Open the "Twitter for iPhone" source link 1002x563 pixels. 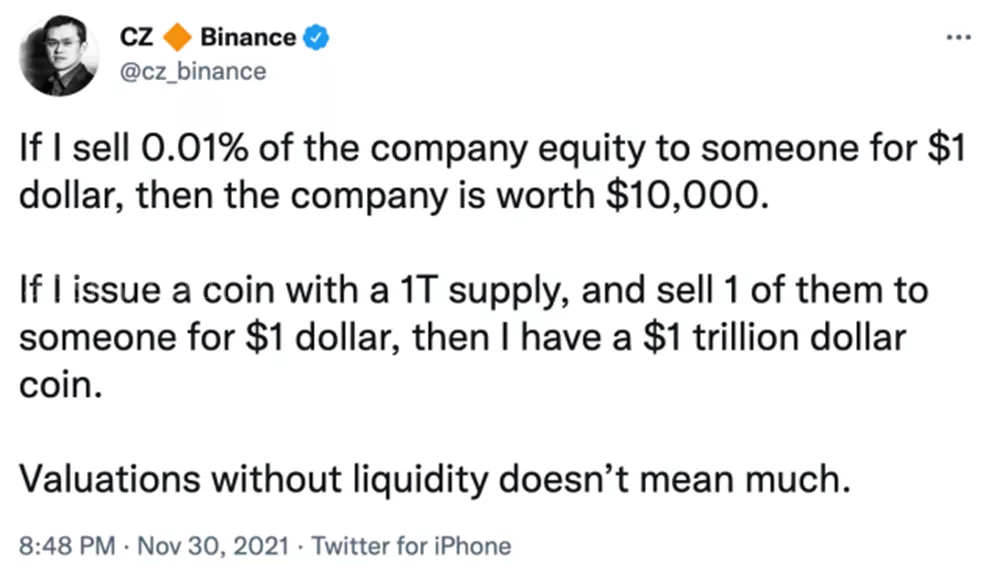(x=411, y=546)
